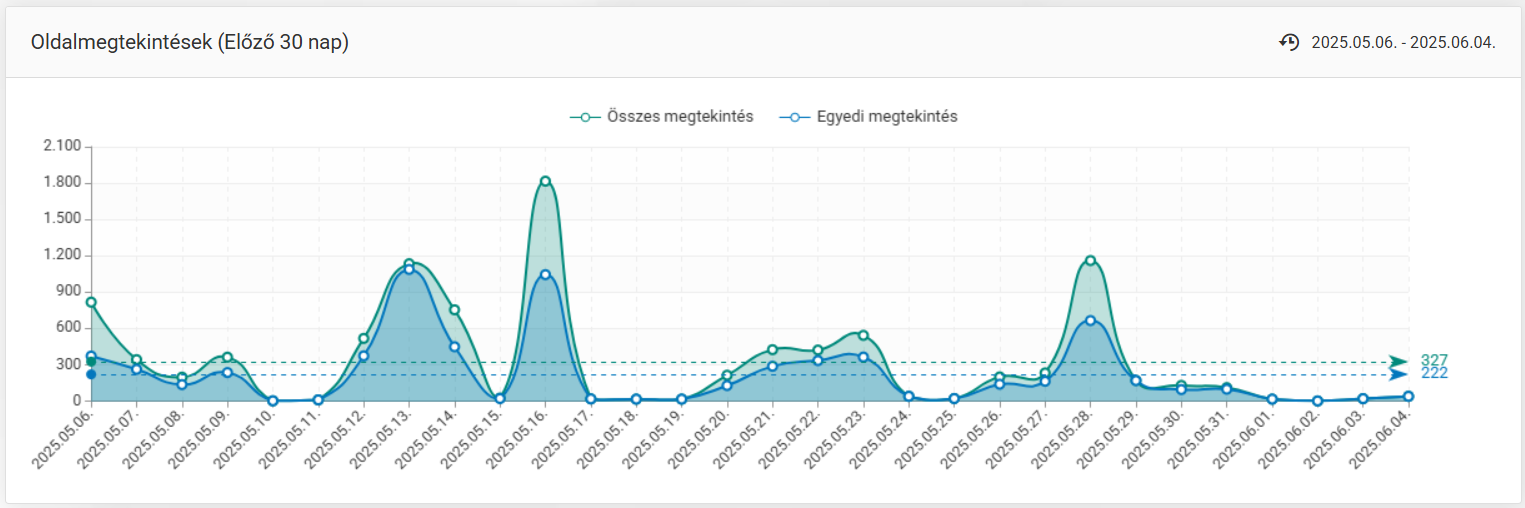Image resolution: width=1525 pixels, height=508 pixels.
Task: Click the solid blue average marker at the Y axis
Action: tap(91, 375)
